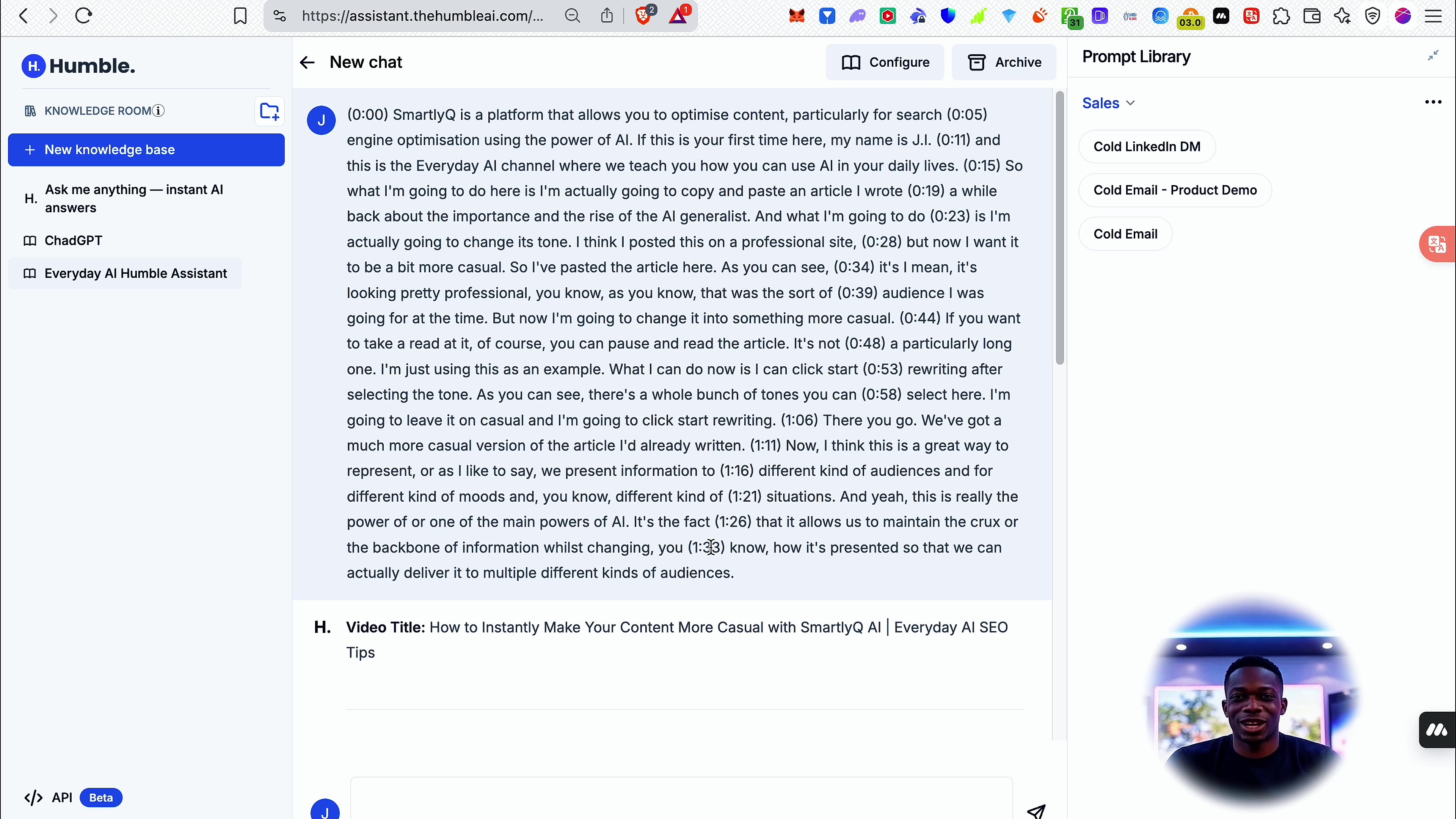Archive the current conversation
The width and height of the screenshot is (1456, 819).
1004,62
